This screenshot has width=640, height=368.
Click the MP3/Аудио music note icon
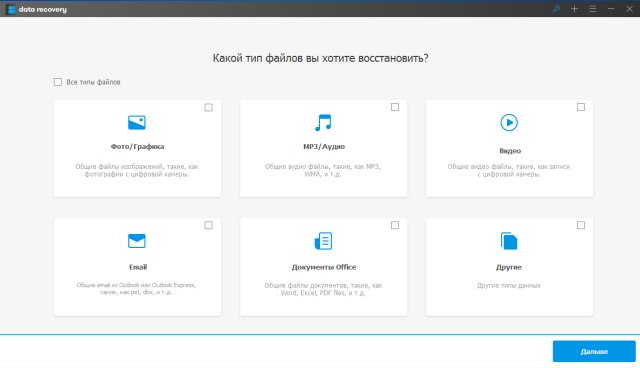click(323, 122)
